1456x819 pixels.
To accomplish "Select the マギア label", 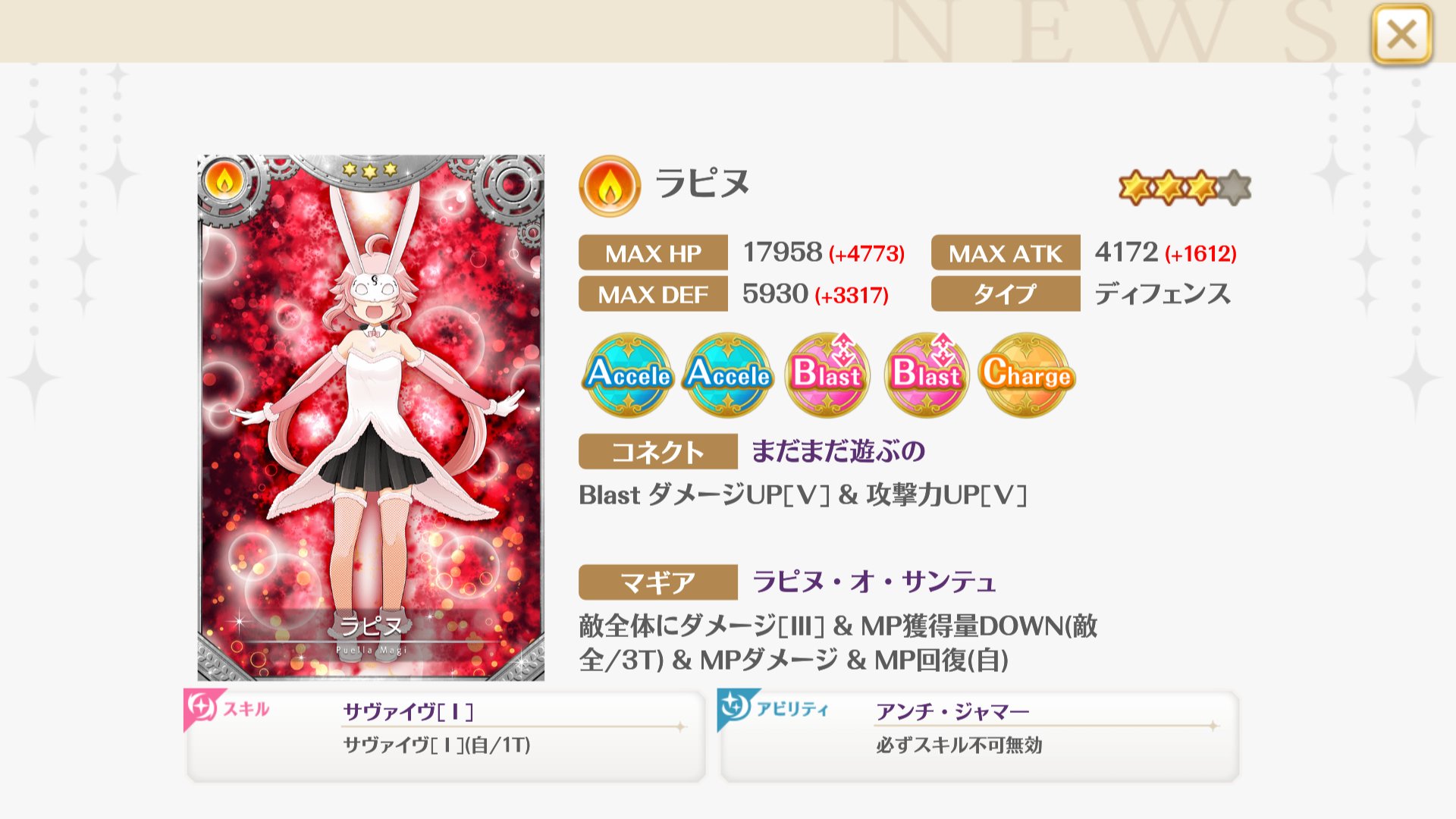I will point(657,582).
